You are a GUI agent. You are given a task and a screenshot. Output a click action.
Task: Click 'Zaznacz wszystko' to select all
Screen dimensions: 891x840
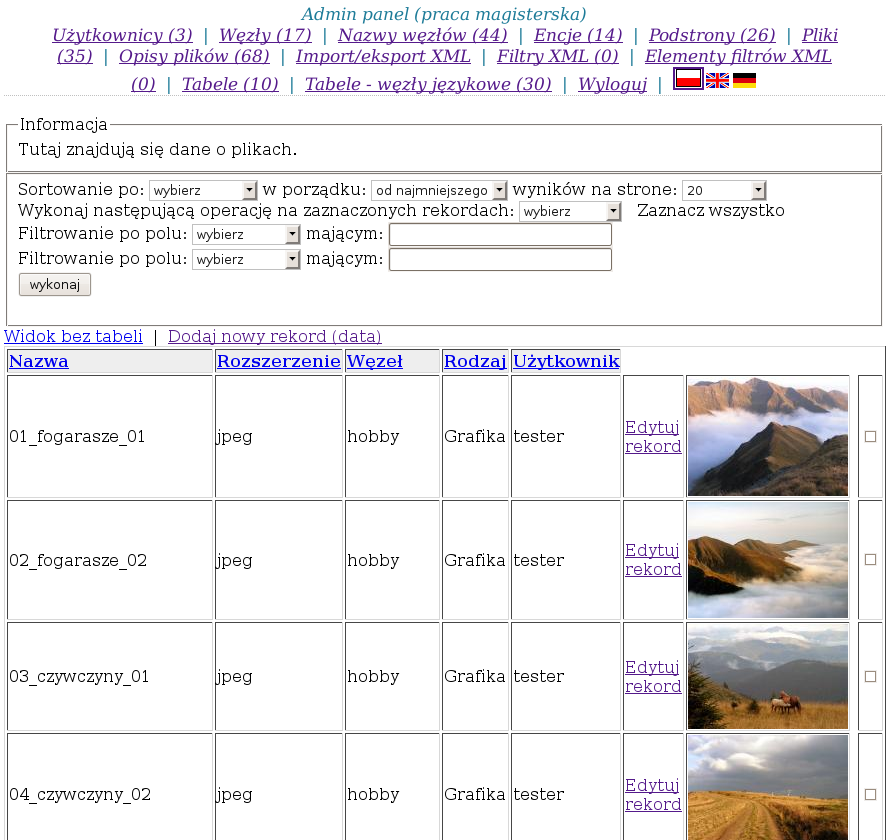pos(710,211)
